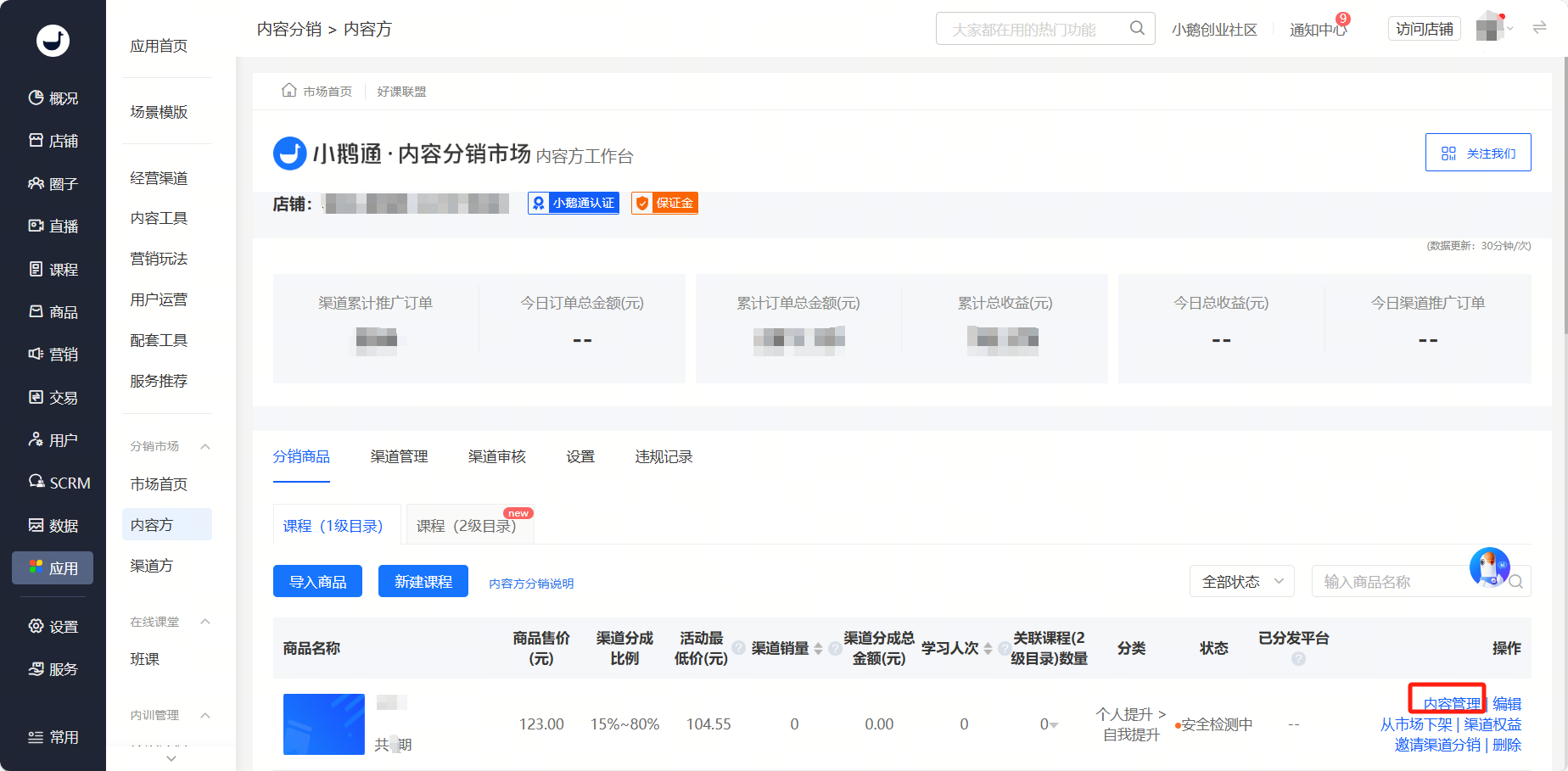Open 交易 transactions in left sidebar
The width and height of the screenshot is (1568, 771).
(x=53, y=398)
